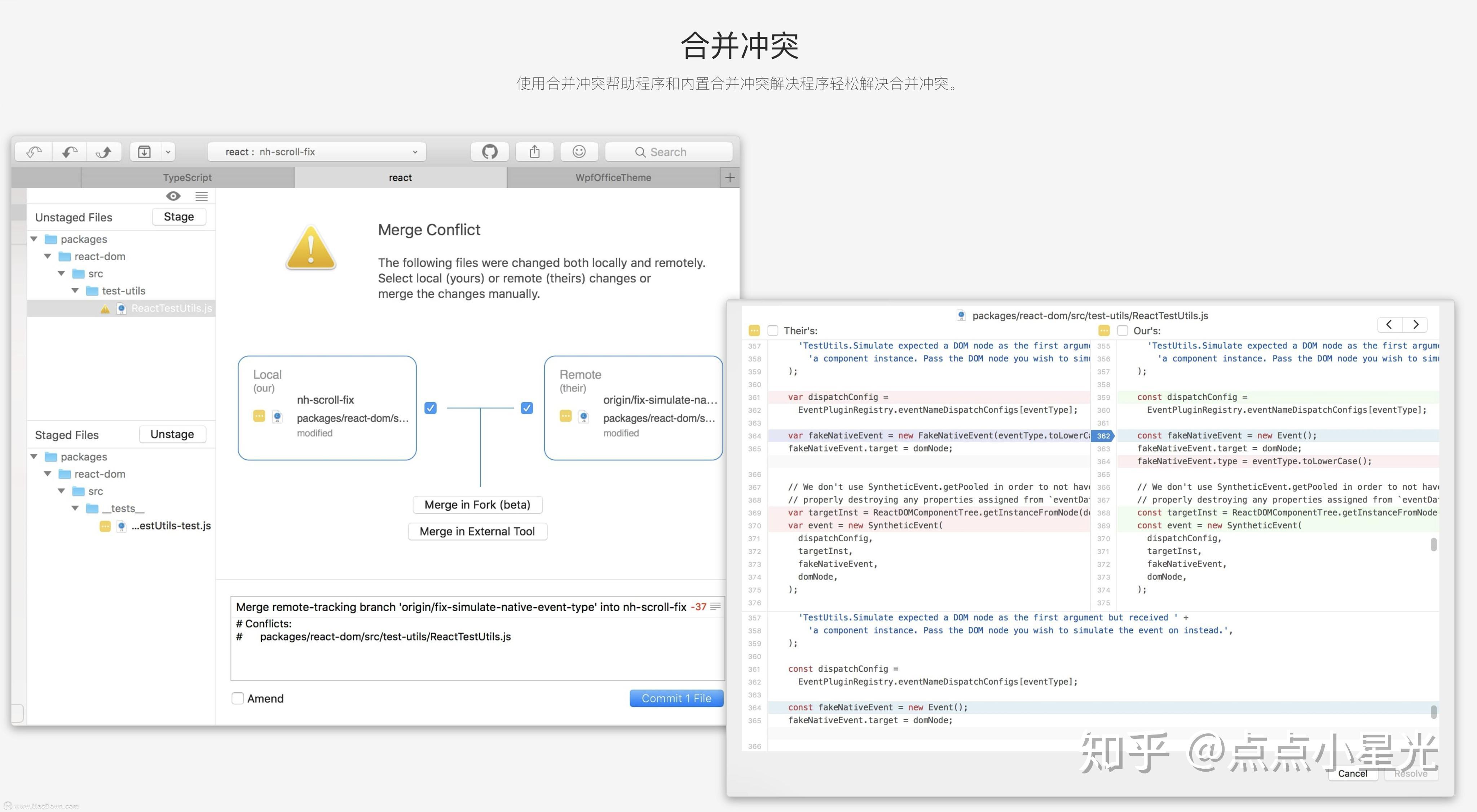The image size is (1477, 812).
Task: Click the fetch icon in toolbar
Action: click(x=33, y=151)
